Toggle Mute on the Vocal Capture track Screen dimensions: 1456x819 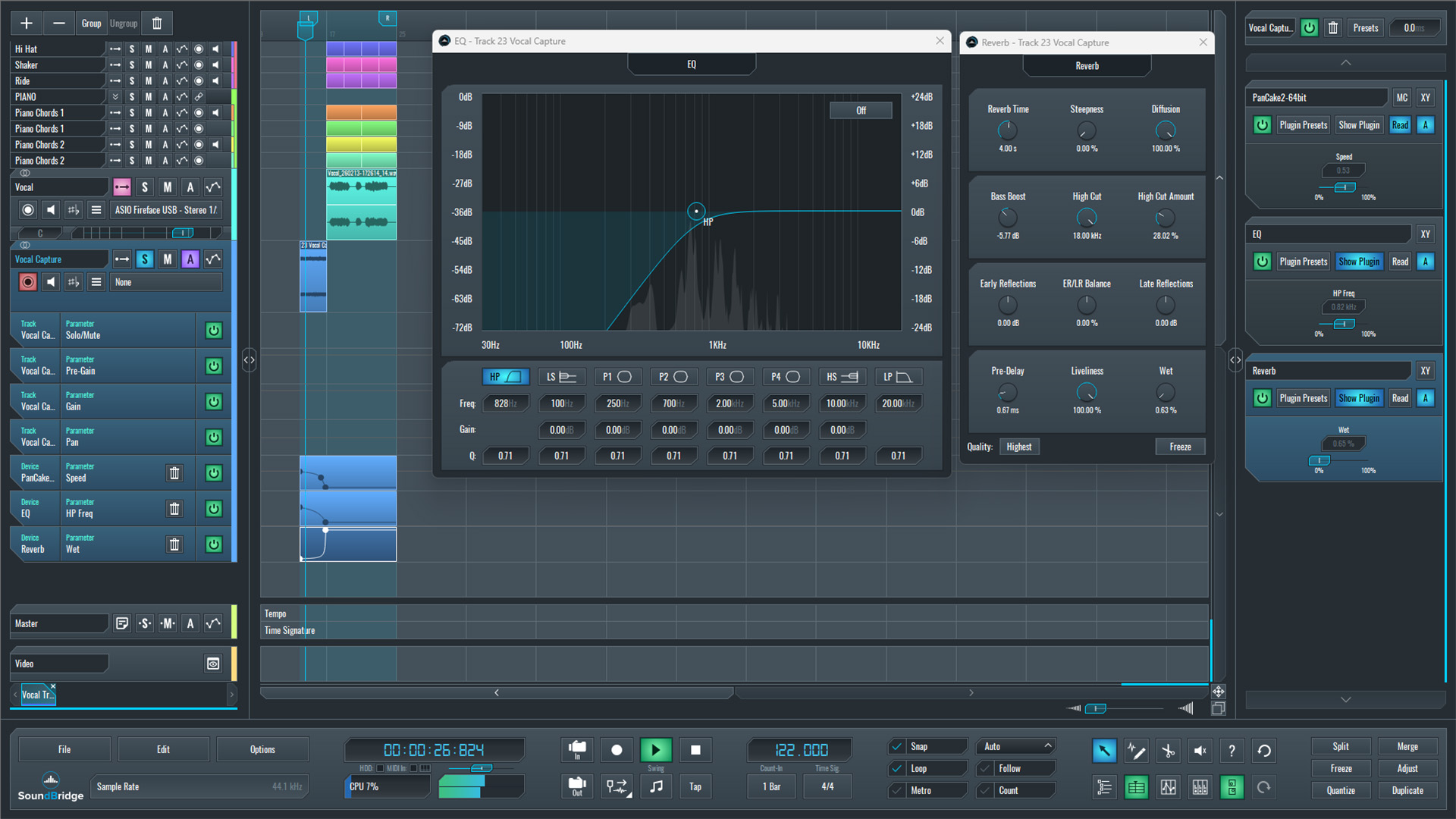168,259
